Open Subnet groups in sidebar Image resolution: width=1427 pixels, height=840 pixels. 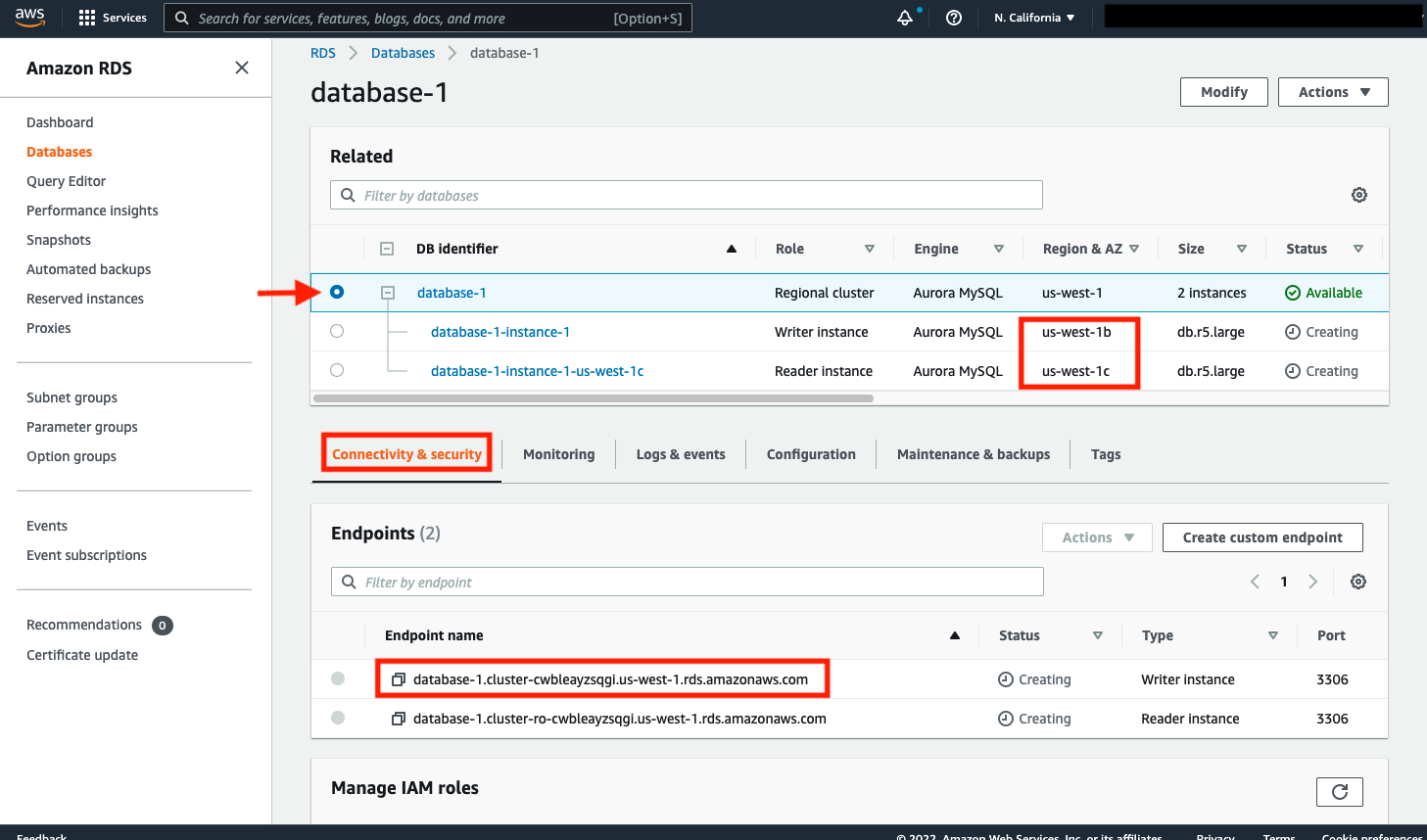[71, 397]
